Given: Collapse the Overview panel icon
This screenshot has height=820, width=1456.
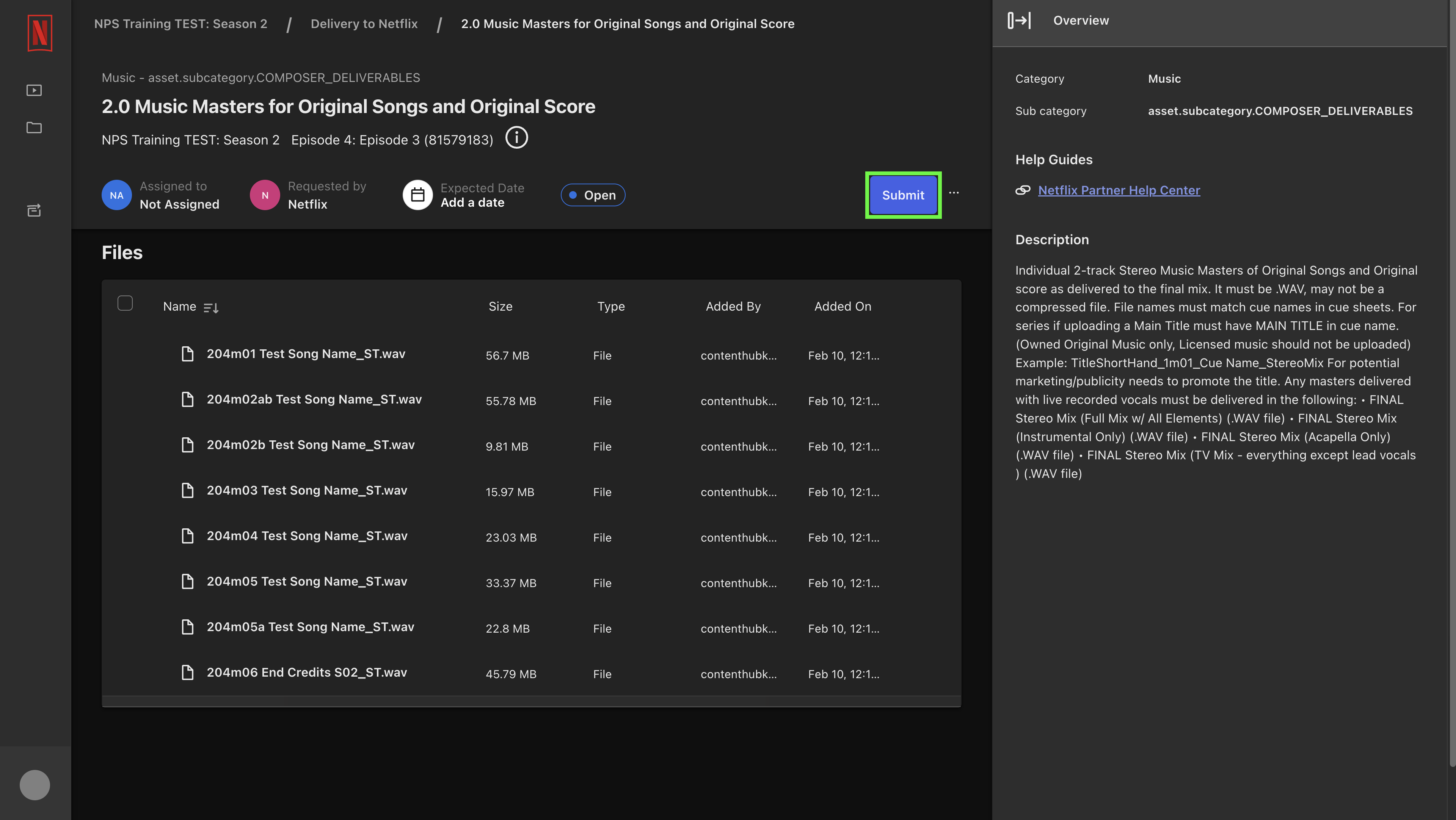Looking at the screenshot, I should [x=1019, y=20].
